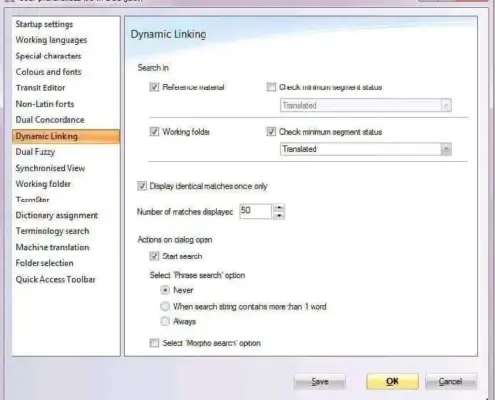The image size is (495, 400).
Task: Disable Display identical matches once only
Action: click(142, 186)
